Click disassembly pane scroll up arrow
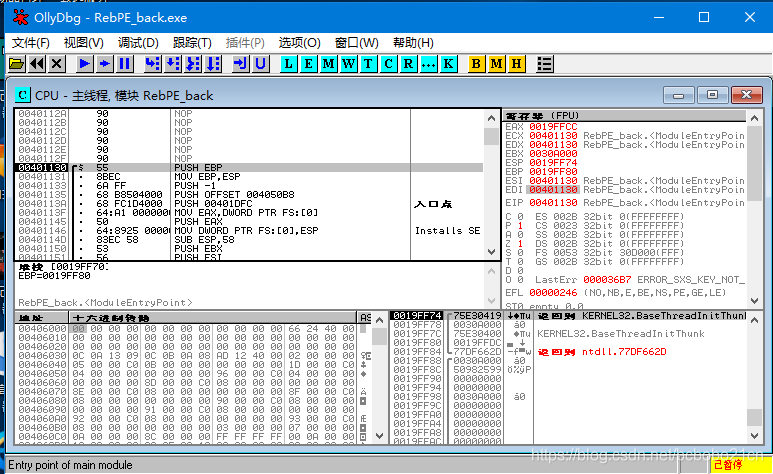 click(x=491, y=118)
